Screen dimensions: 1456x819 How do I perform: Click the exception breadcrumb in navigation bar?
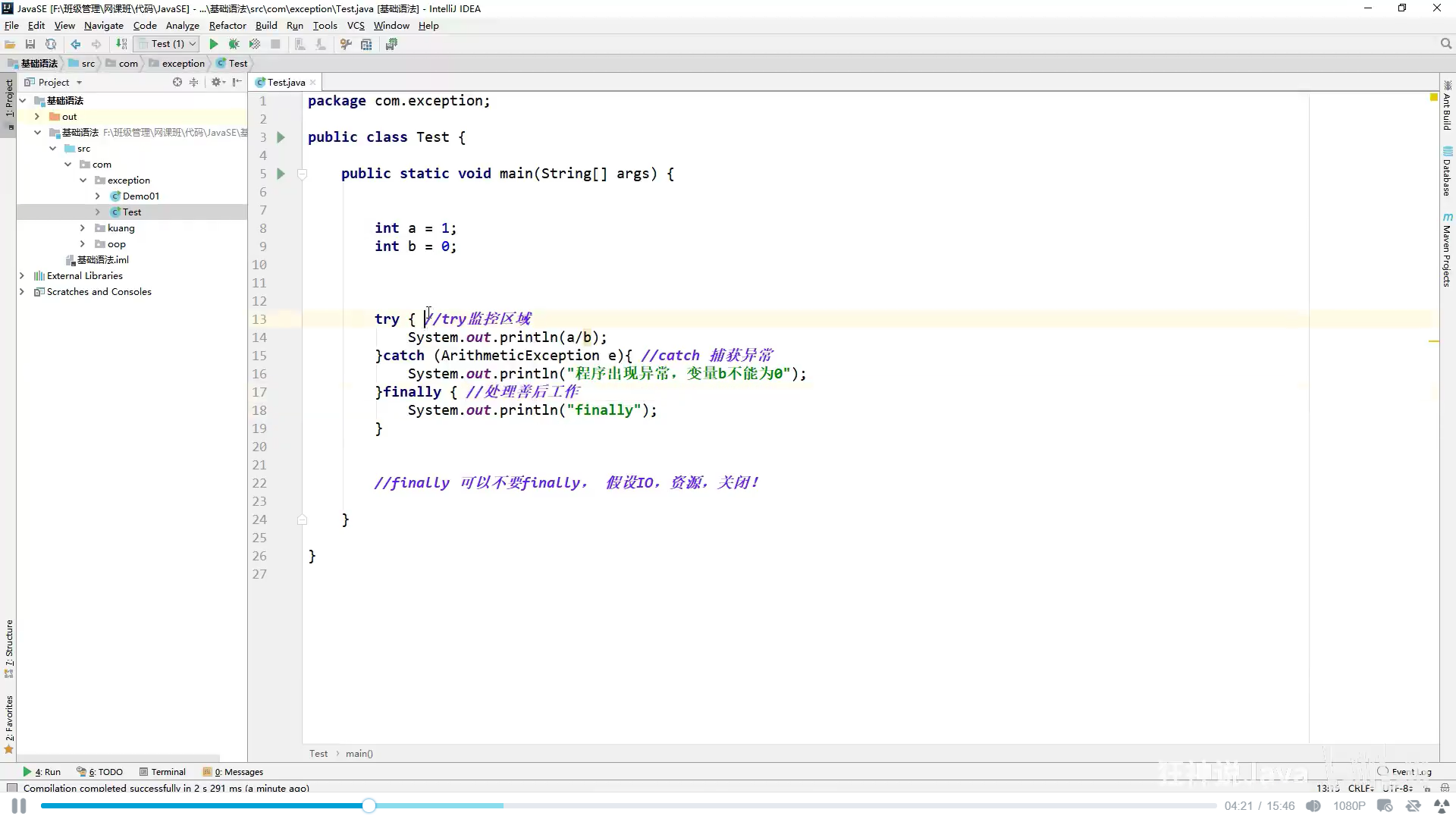point(183,64)
